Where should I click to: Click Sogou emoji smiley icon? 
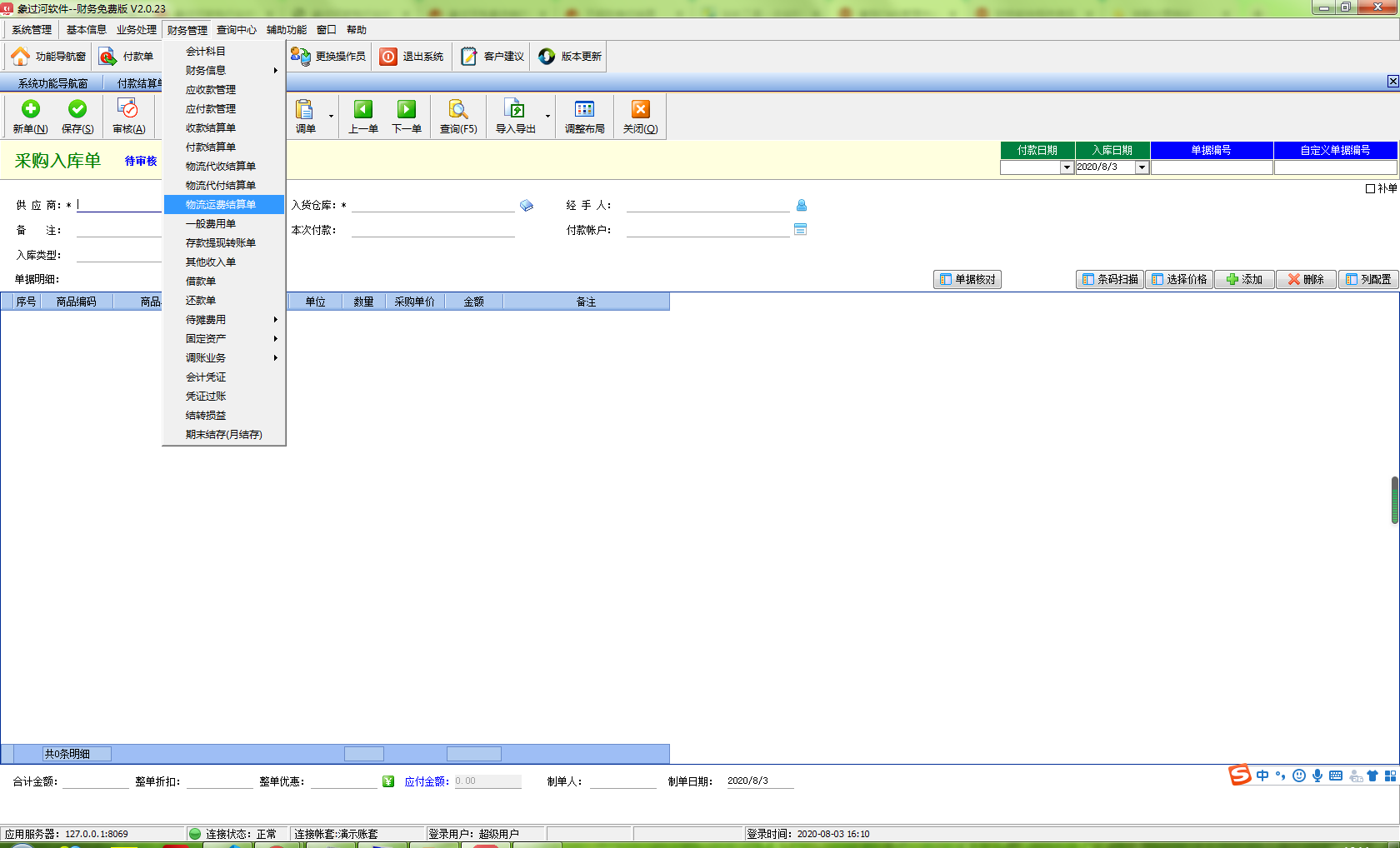click(x=1299, y=776)
